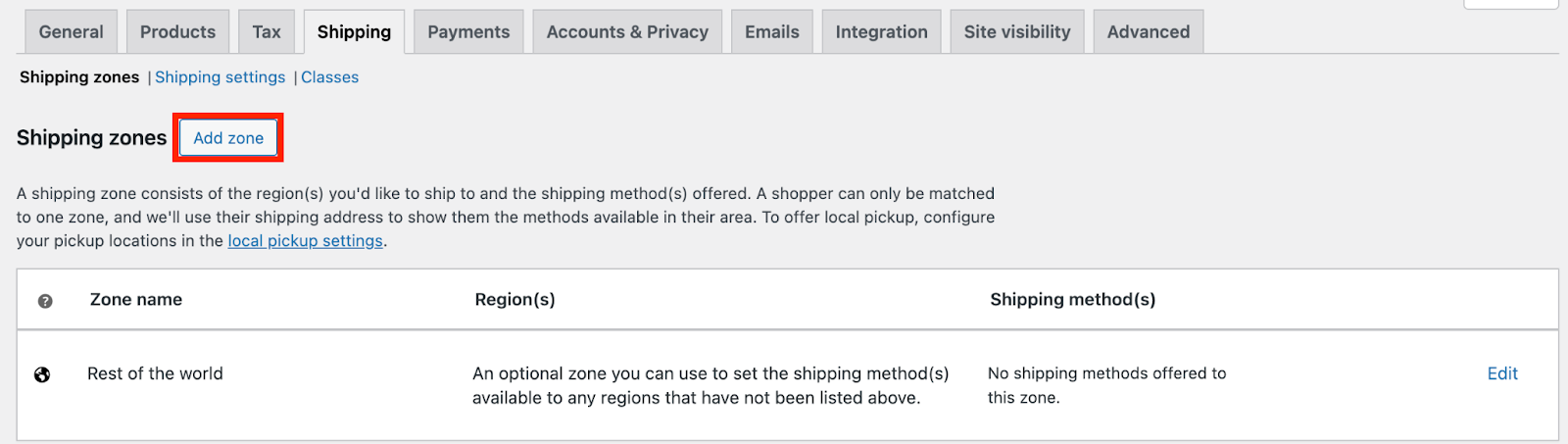The width and height of the screenshot is (1568, 444).
Task: Open the General settings tab
Action: (x=71, y=32)
